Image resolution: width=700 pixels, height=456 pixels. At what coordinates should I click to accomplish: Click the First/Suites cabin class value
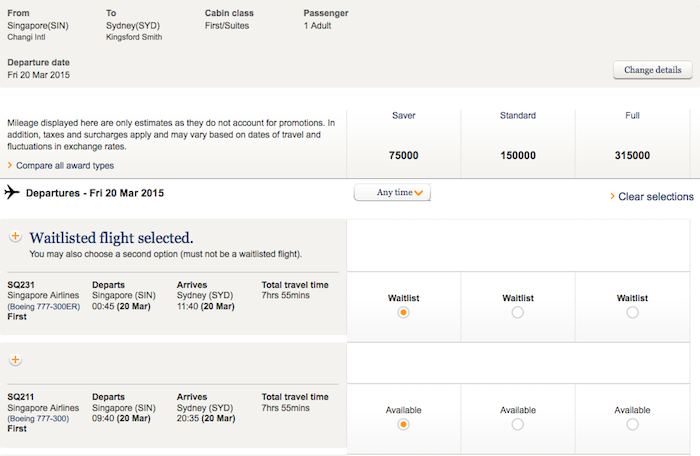click(x=227, y=25)
